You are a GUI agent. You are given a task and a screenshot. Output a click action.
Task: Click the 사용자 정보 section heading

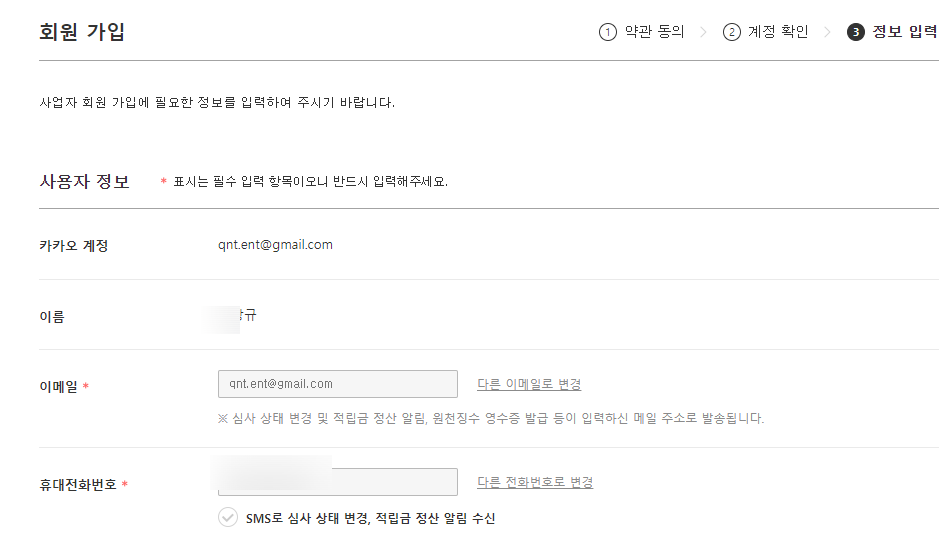[84, 181]
